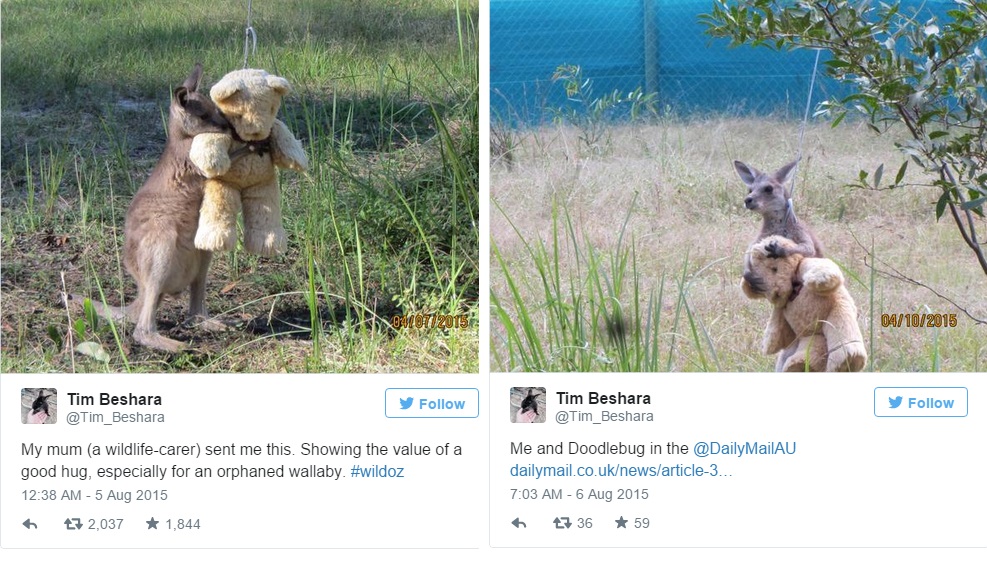This screenshot has width=987, height=561.
Task: Open Tim Beshara avatar on right tweet
Action: point(527,405)
